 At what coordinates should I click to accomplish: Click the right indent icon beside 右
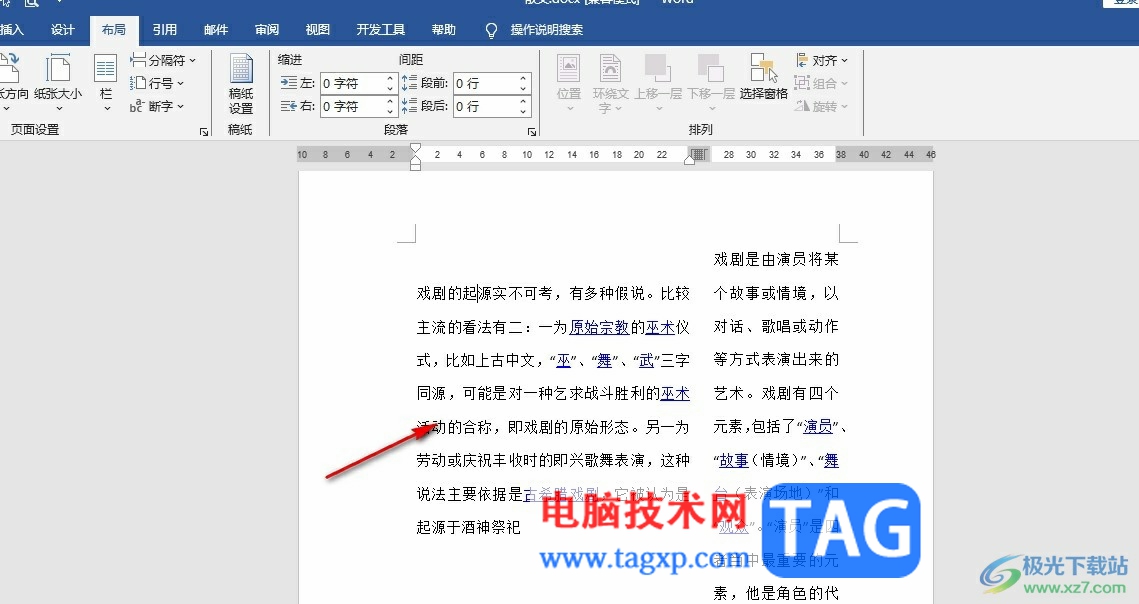click(288, 106)
